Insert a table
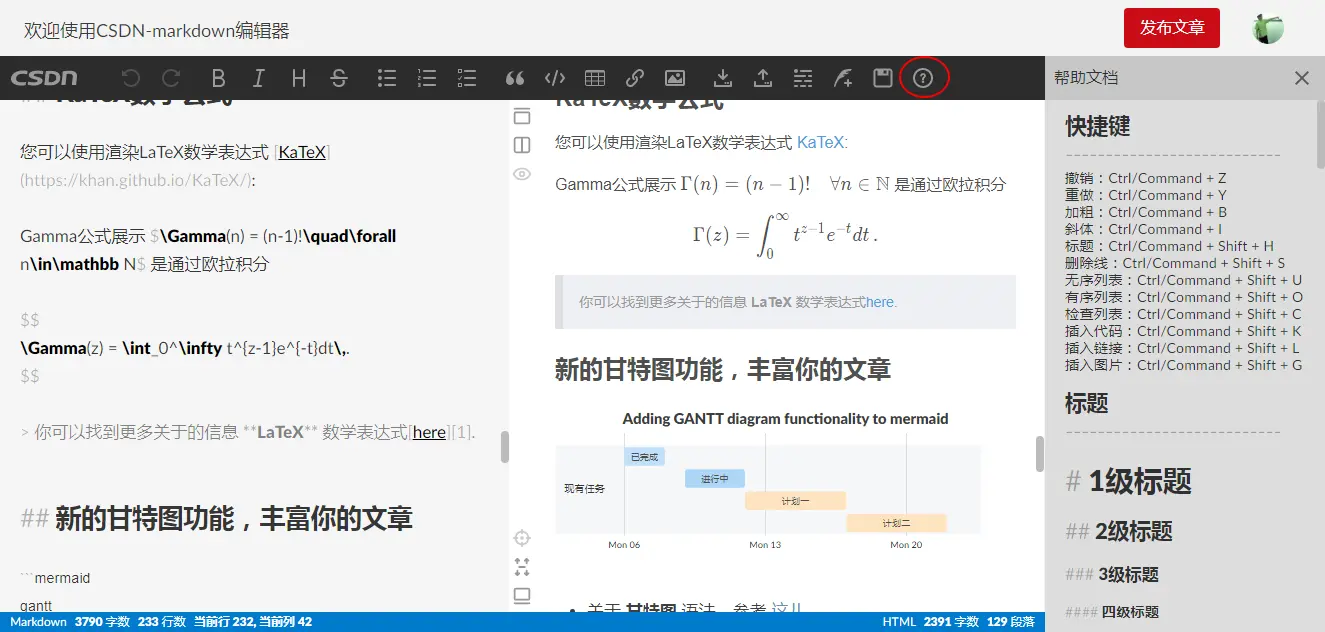 [x=595, y=78]
